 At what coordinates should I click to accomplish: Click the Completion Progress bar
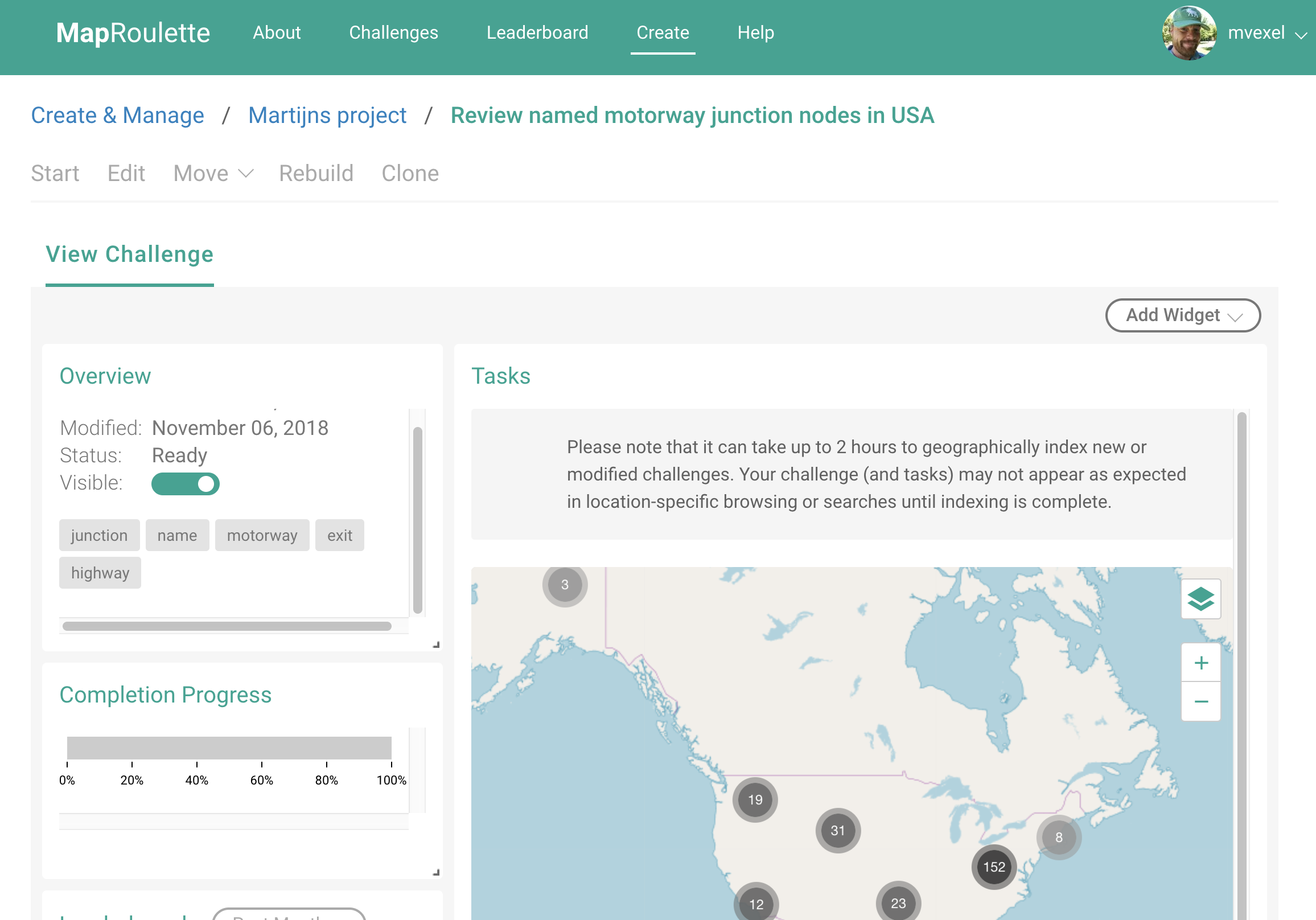[229, 749]
